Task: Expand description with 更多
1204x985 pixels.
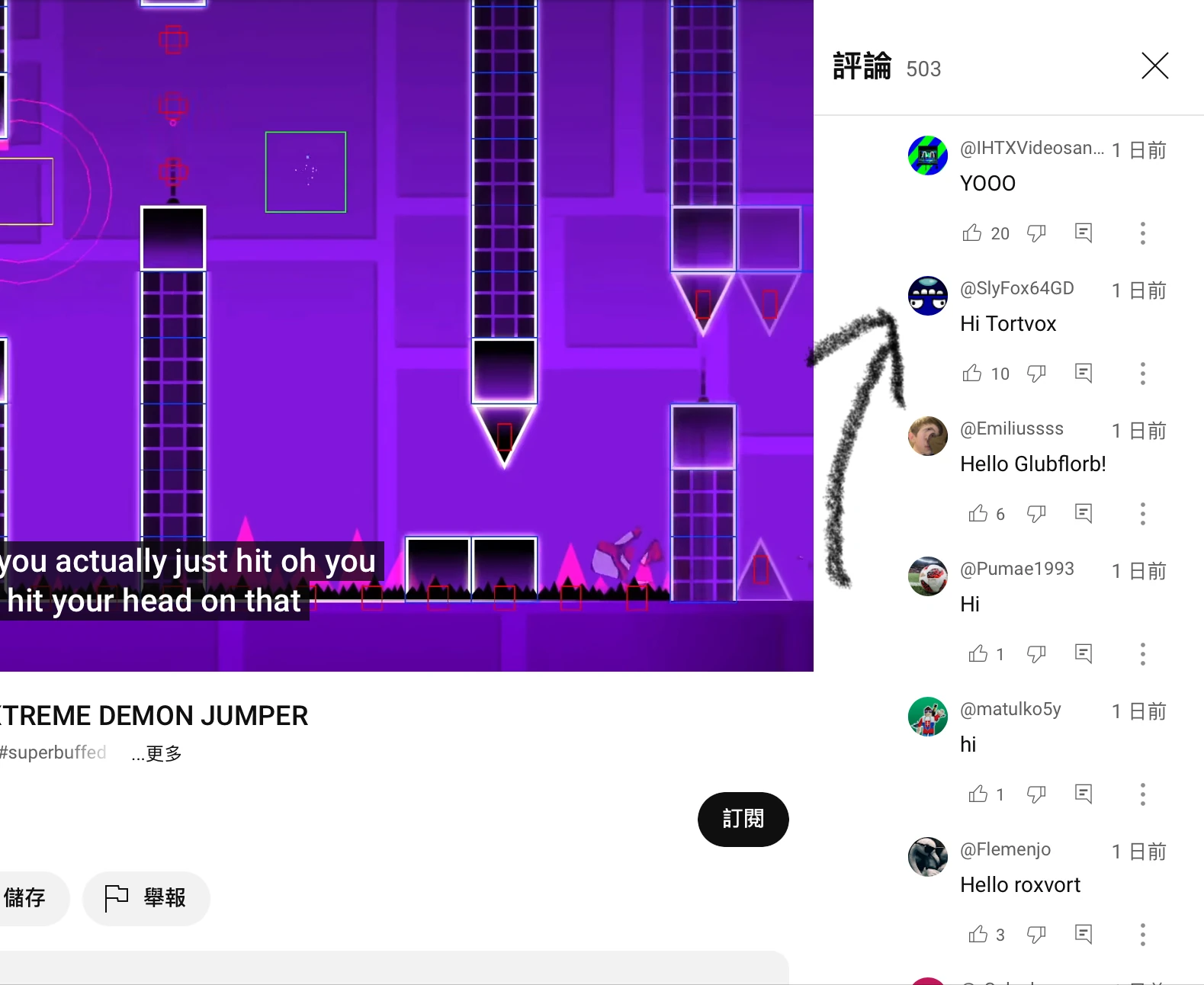Action: click(156, 753)
